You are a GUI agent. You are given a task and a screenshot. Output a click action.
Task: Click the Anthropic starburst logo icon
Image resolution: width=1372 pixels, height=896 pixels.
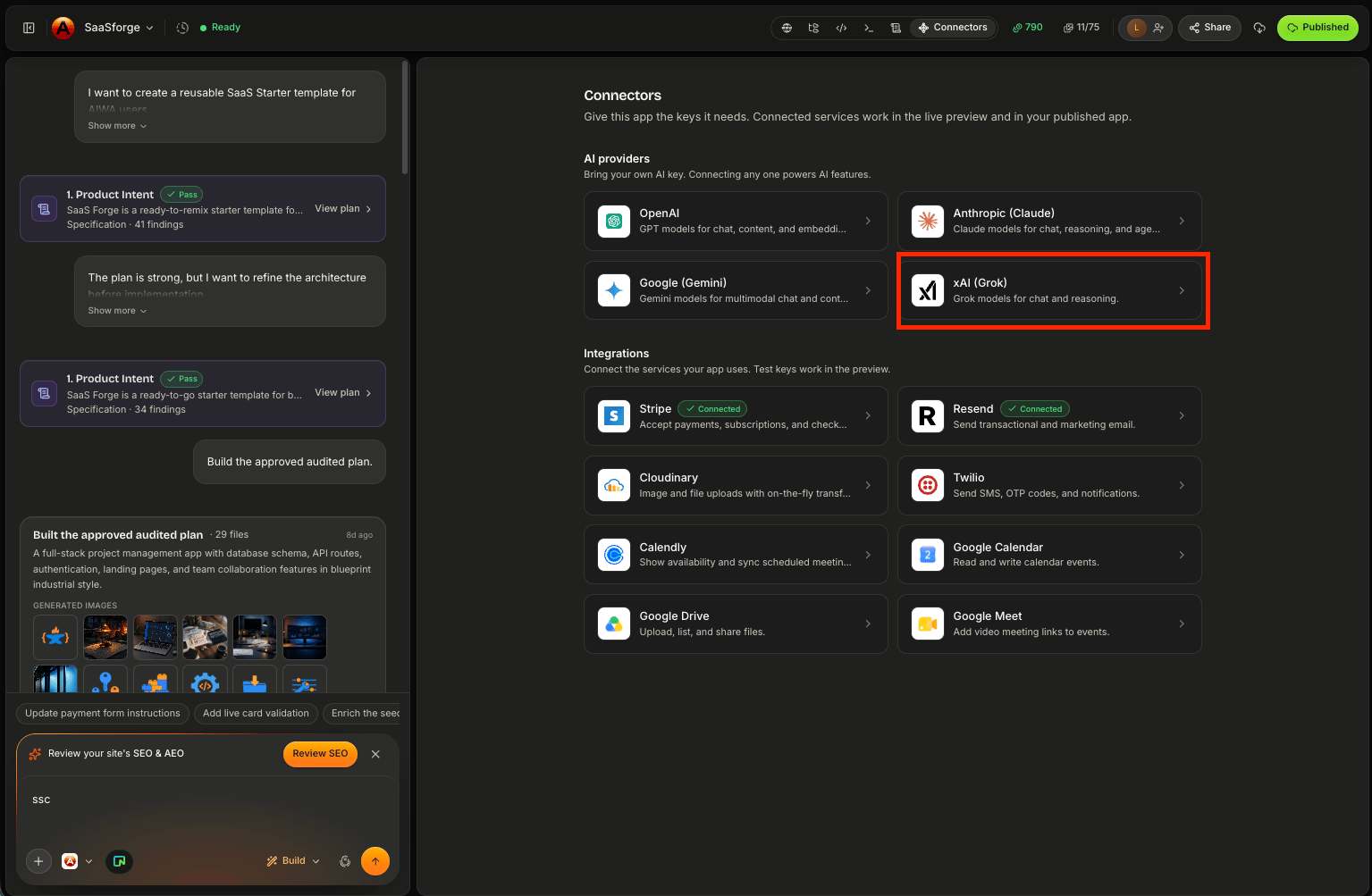[928, 221]
